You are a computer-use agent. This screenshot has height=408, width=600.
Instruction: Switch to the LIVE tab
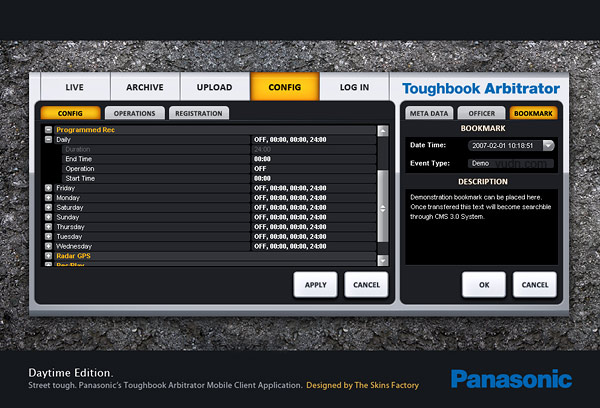pos(75,87)
